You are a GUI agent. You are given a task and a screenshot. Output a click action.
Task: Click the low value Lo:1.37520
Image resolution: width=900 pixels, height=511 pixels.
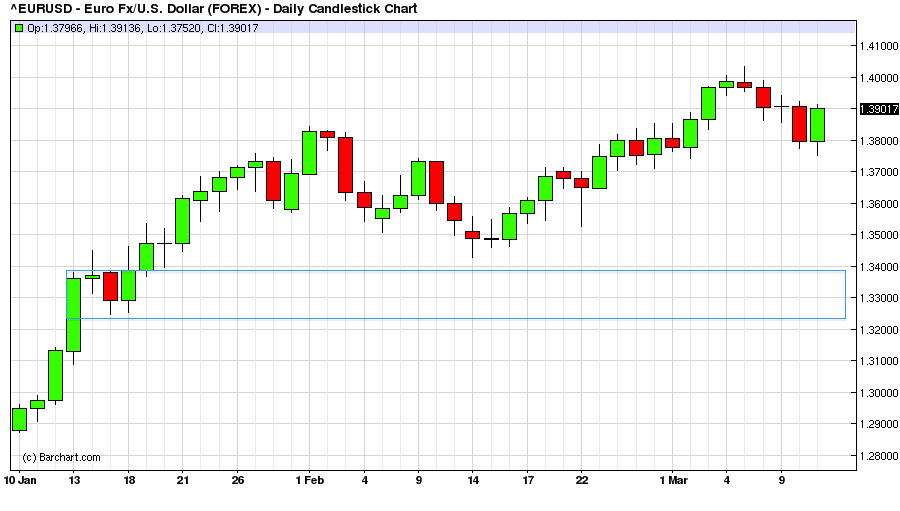[174, 28]
